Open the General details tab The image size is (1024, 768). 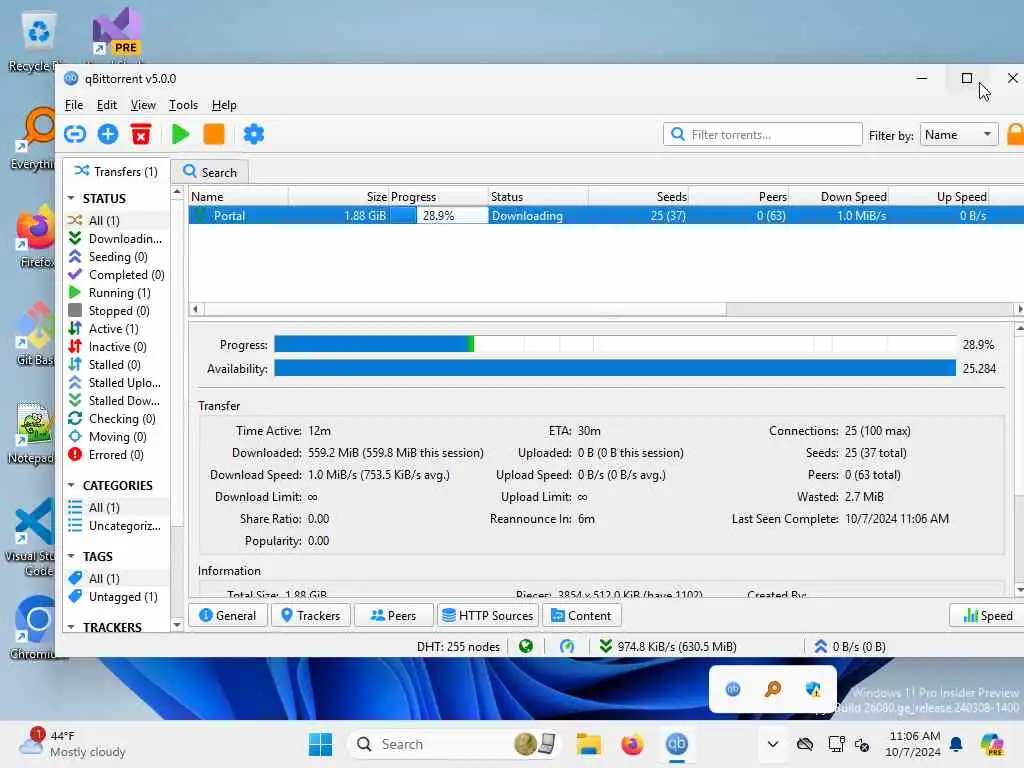(x=227, y=616)
